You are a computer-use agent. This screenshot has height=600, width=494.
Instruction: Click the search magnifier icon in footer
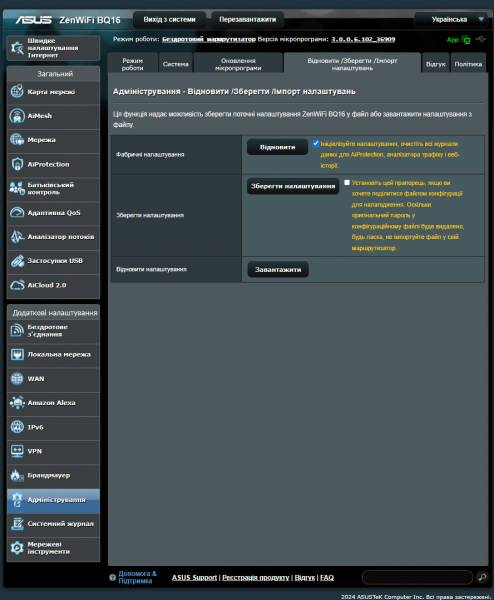point(482,577)
